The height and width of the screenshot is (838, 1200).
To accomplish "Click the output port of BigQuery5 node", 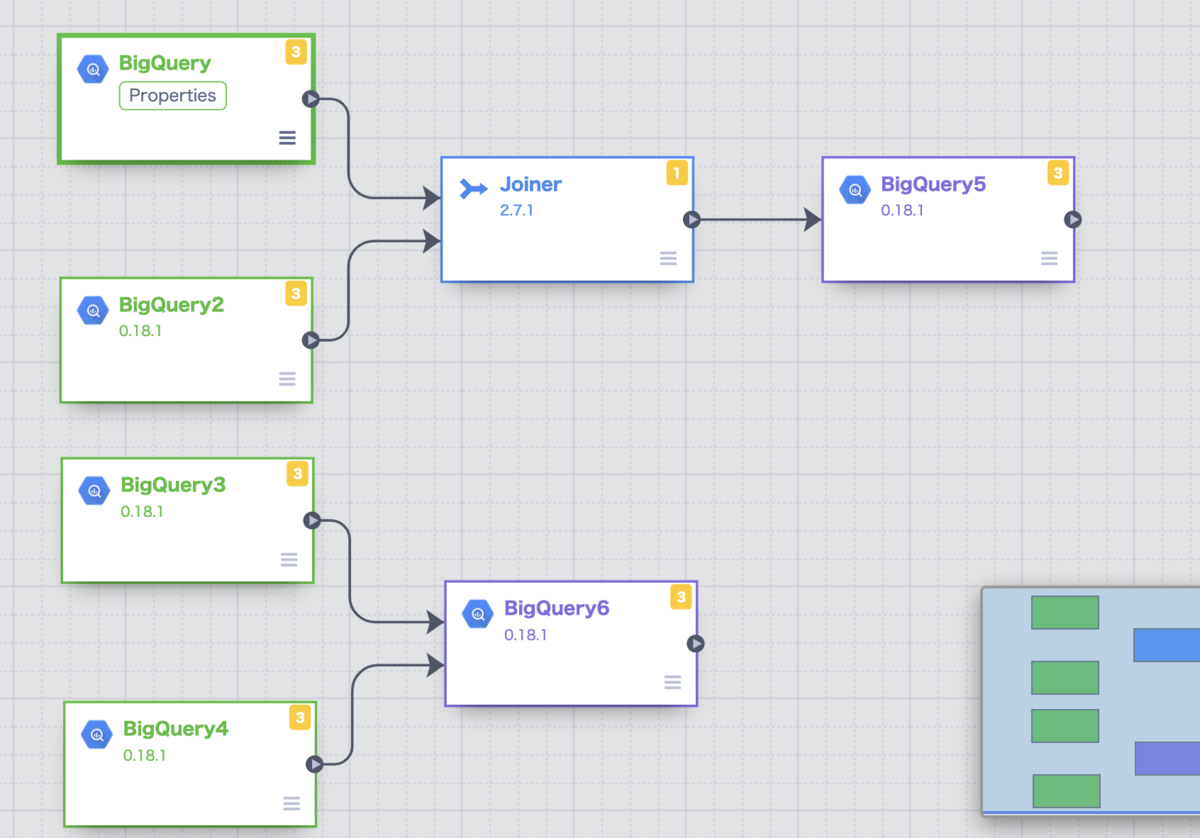I will click(x=1073, y=220).
